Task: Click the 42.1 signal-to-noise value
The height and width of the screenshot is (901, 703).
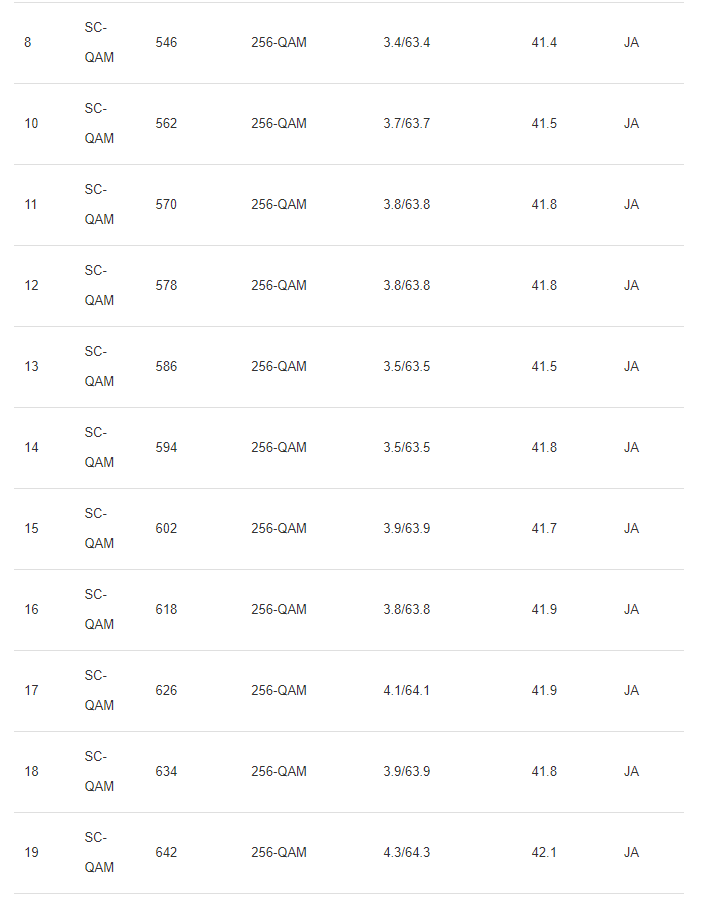Action: pyautogui.click(x=544, y=853)
